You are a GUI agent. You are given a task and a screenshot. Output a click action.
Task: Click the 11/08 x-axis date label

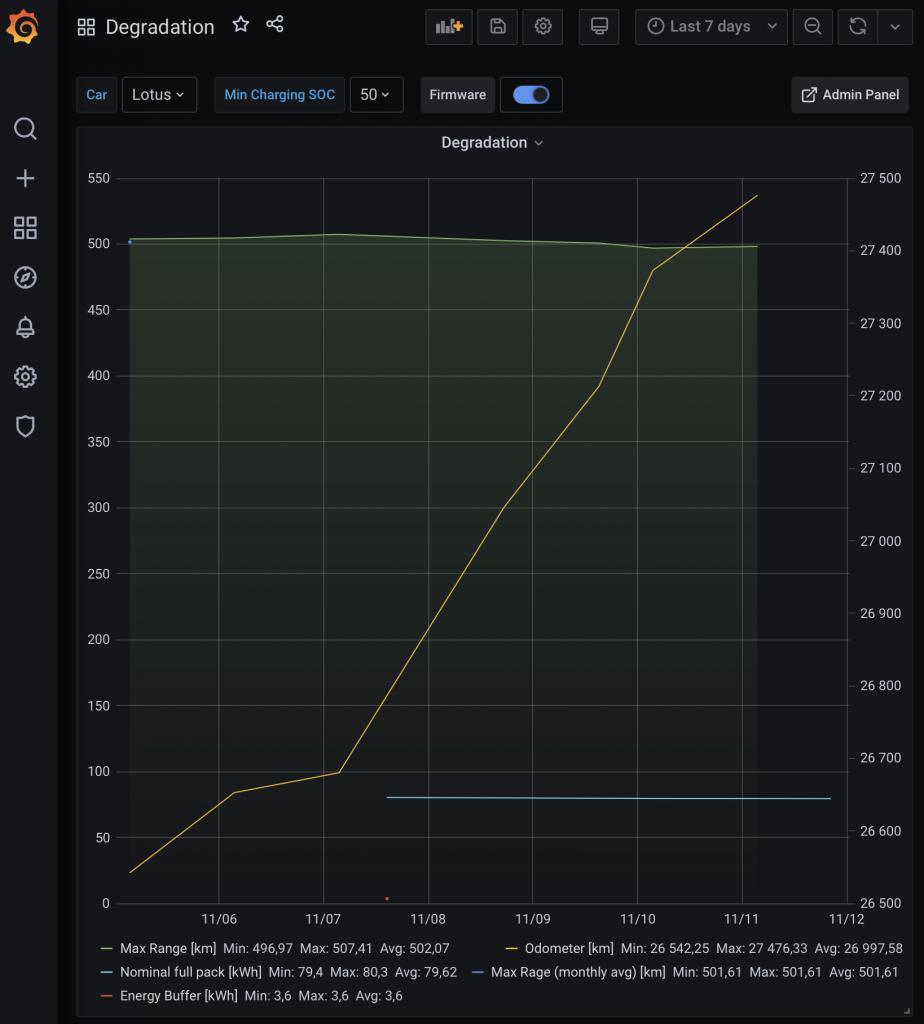click(x=428, y=919)
